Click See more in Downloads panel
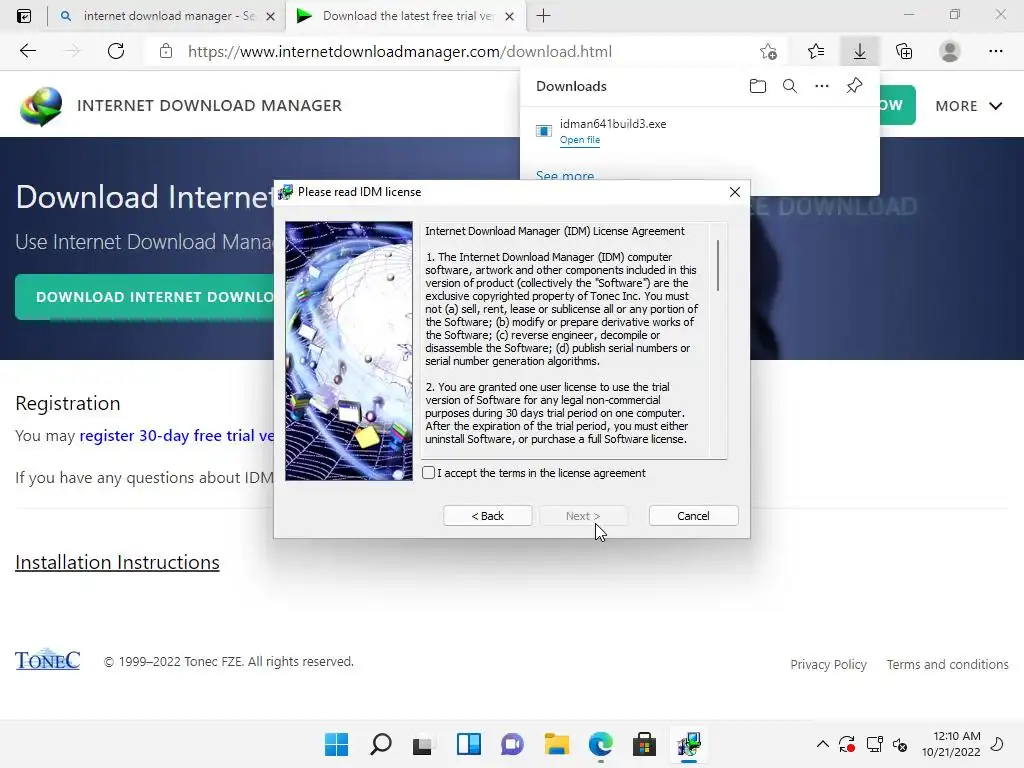The width and height of the screenshot is (1024, 768). (565, 176)
